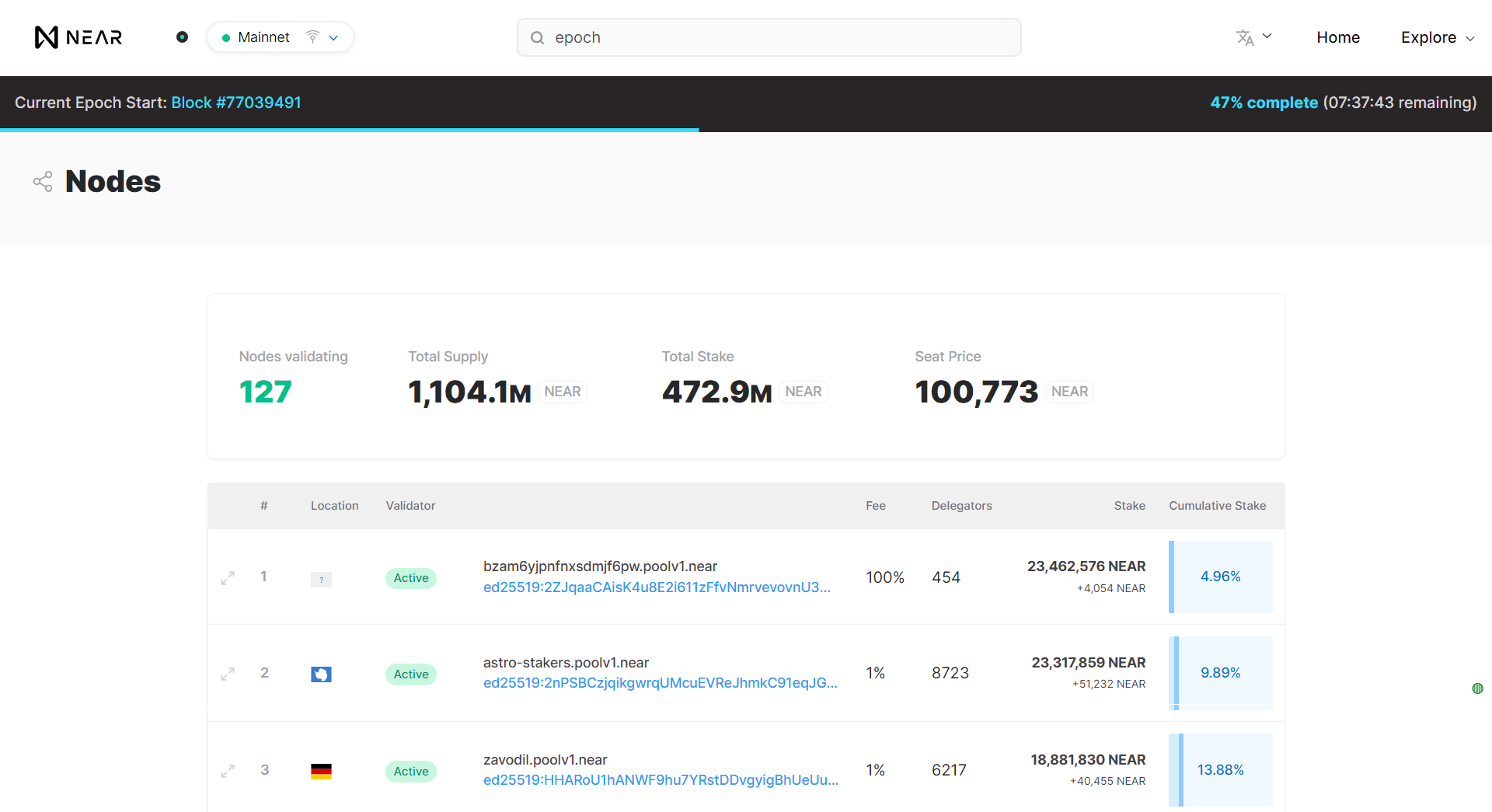The image size is (1492, 812).
Task: Open Block #77039491 link
Action: pos(236,103)
